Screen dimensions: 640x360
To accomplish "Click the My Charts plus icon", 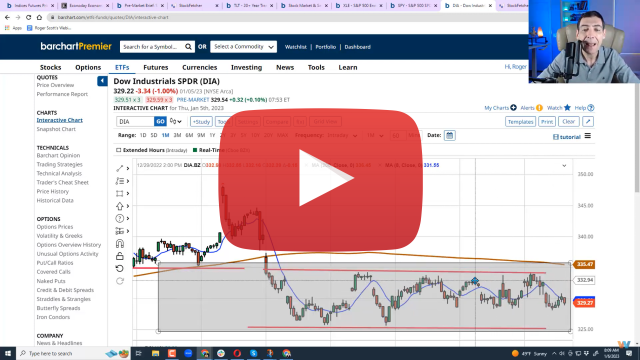I will point(513,108).
